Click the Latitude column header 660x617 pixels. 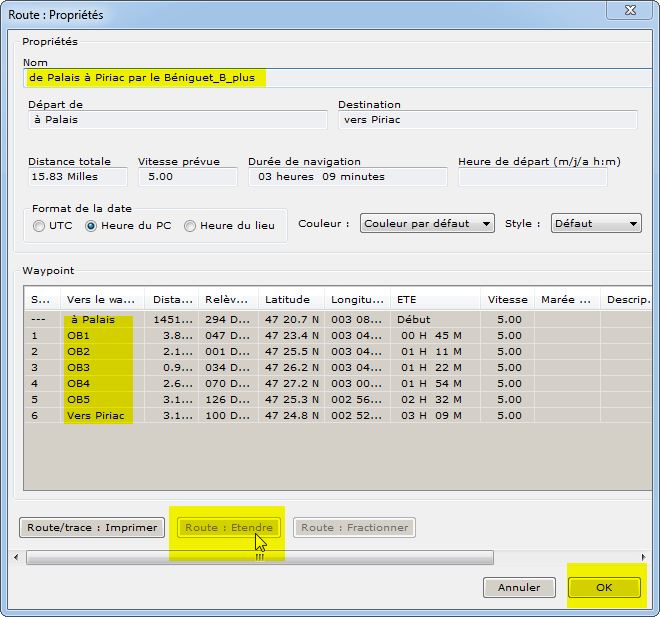click(291, 300)
